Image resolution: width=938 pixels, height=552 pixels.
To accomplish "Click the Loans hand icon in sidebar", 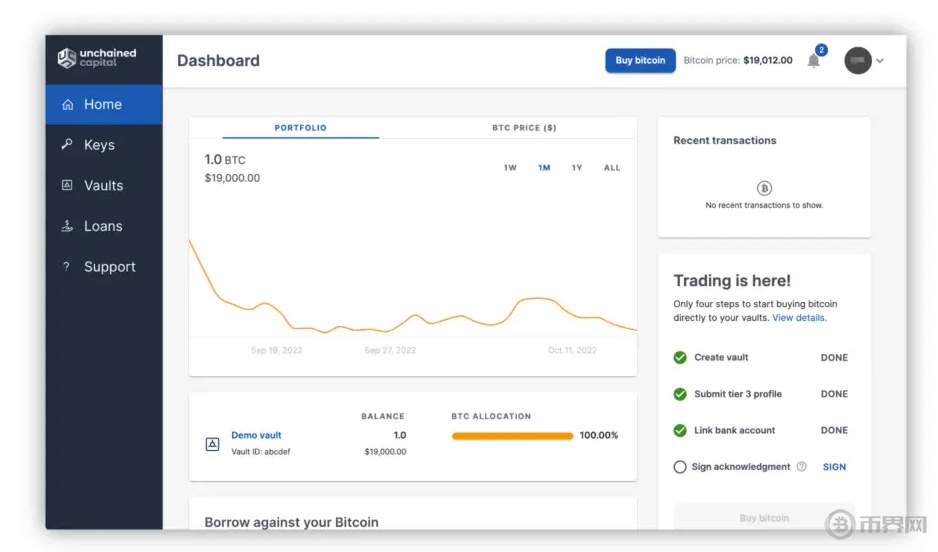I will click(68, 226).
